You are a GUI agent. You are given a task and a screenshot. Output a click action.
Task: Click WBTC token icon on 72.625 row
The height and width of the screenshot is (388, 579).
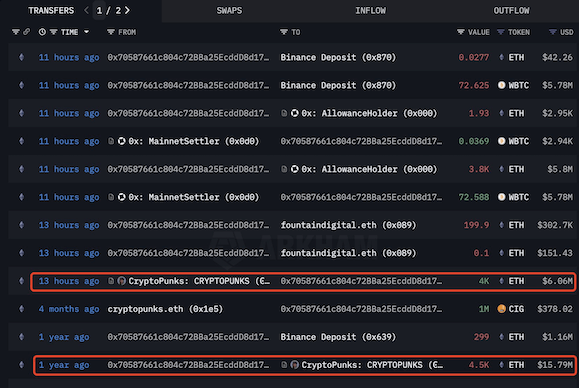tap(501, 85)
